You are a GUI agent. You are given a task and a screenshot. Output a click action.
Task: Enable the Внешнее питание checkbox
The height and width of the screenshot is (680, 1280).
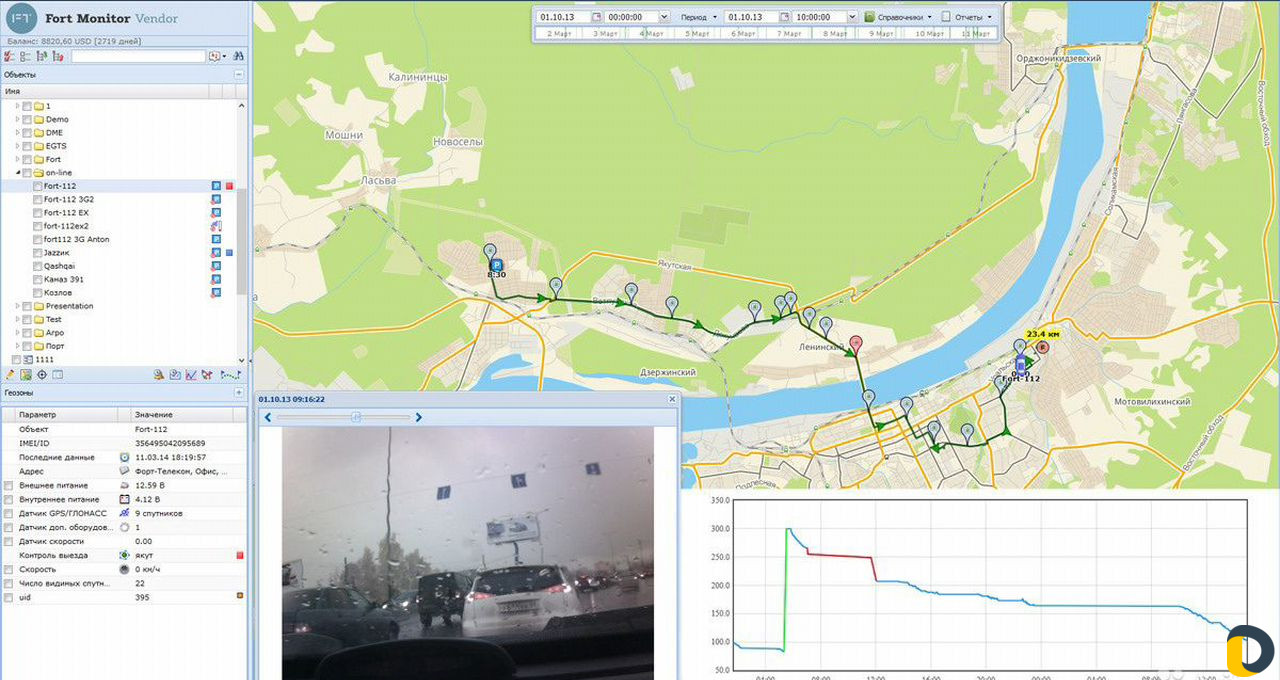6,485
